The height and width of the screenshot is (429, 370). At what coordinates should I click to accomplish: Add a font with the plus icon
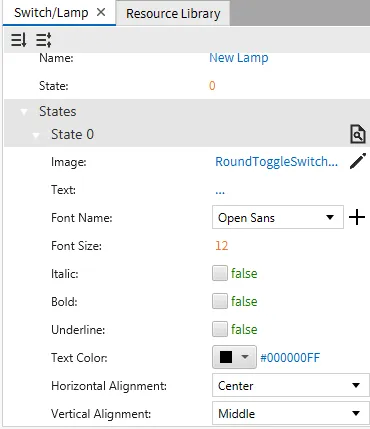pos(357,218)
